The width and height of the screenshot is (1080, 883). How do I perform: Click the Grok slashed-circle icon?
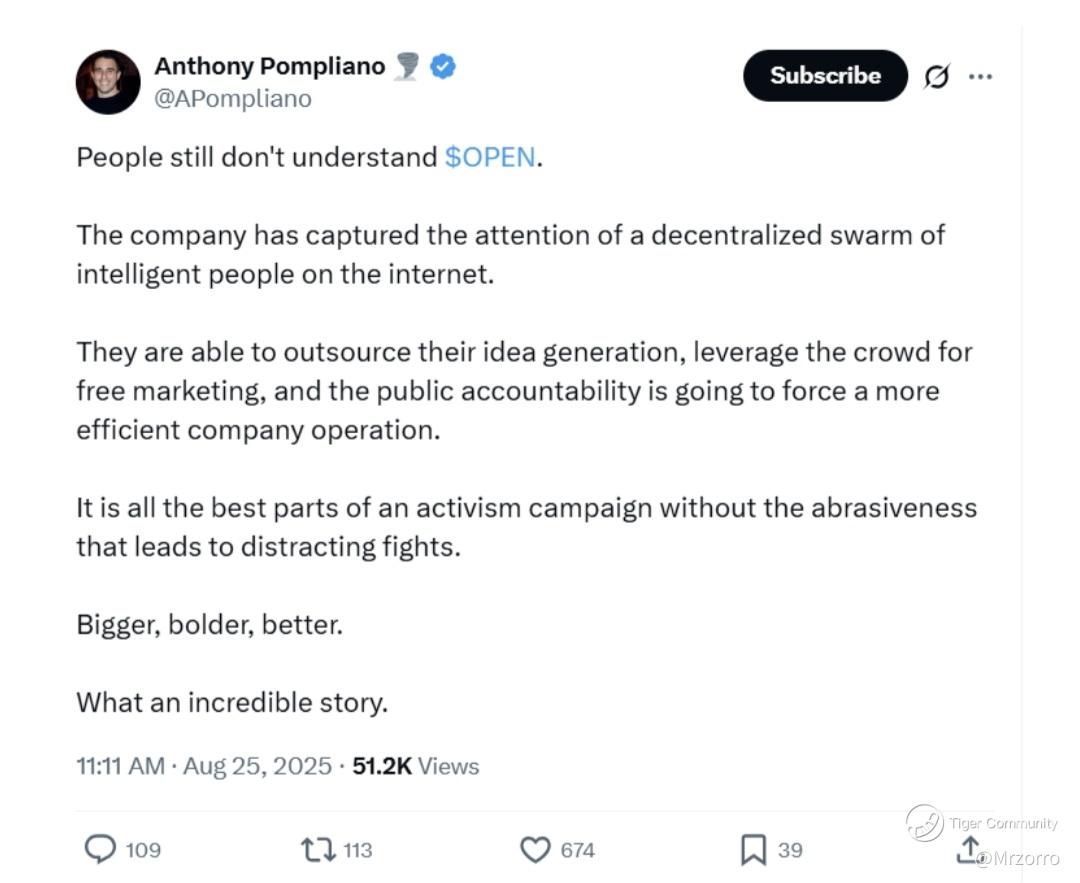pos(937,77)
